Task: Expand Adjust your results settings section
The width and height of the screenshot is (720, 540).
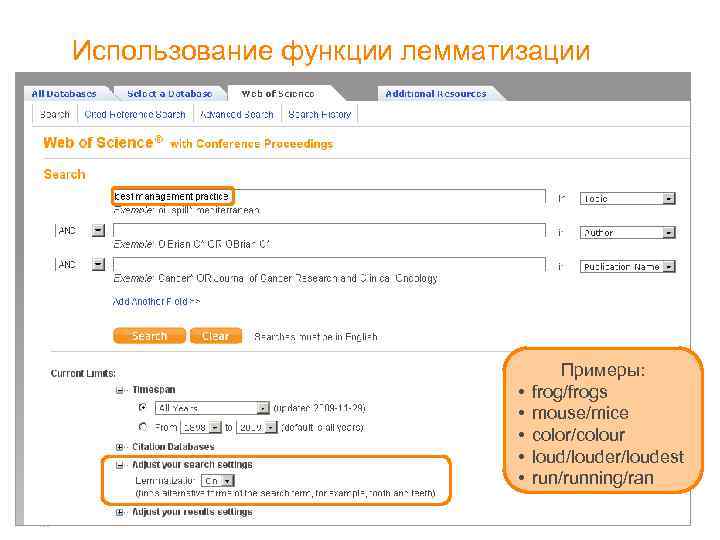Action: coord(120,512)
